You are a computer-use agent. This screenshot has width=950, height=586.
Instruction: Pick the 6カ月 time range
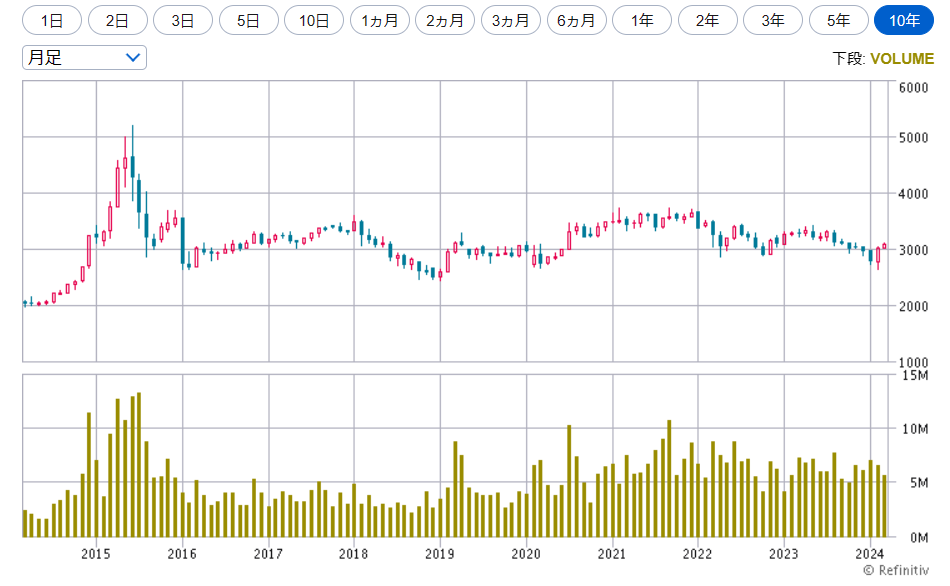[x=576, y=20]
